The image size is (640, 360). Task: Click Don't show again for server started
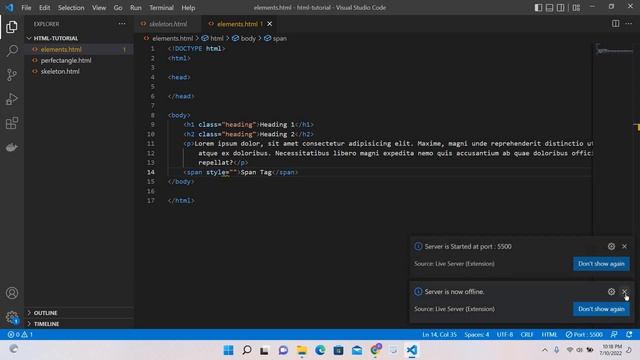(x=601, y=264)
